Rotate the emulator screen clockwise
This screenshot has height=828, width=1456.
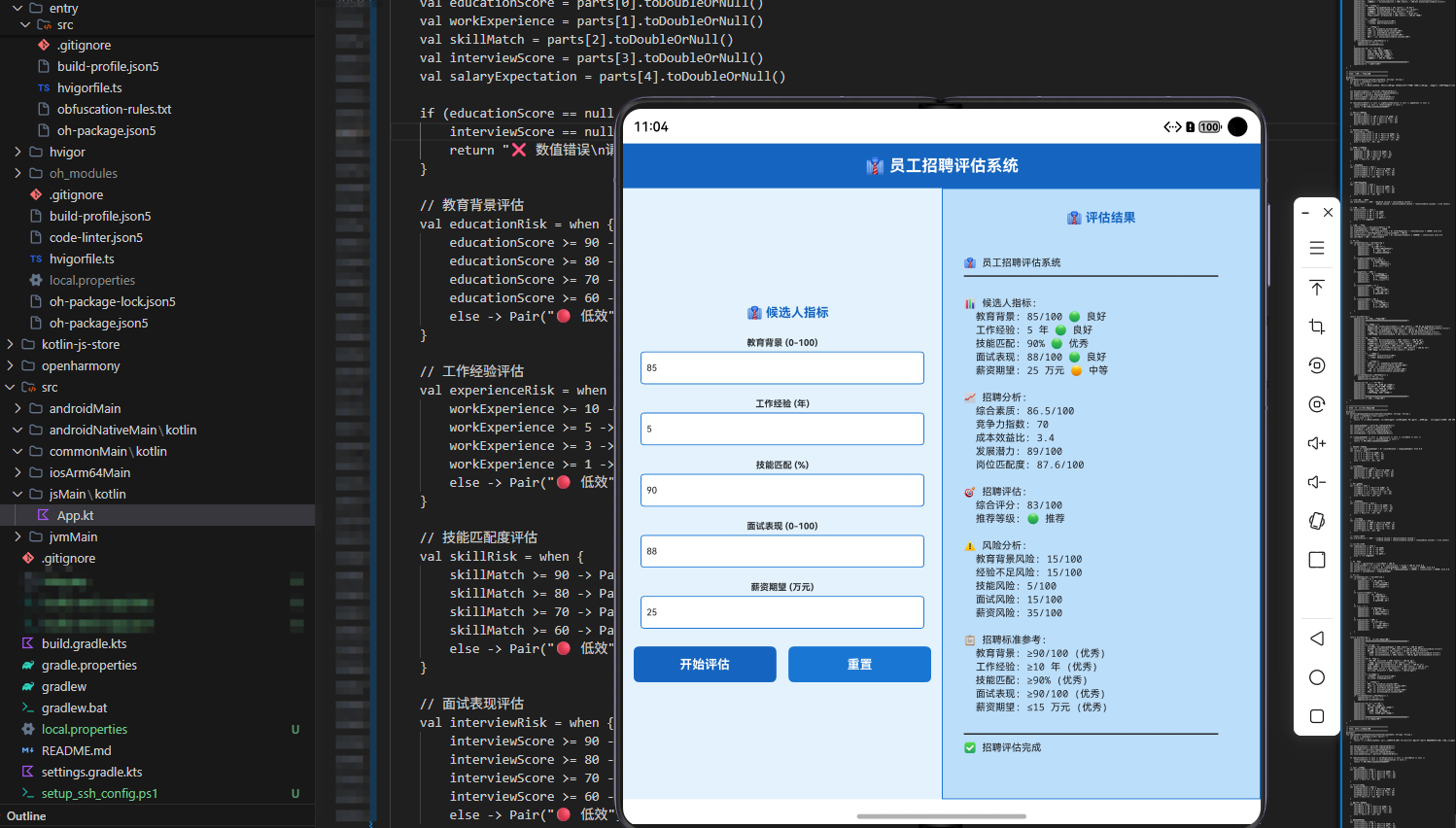[x=1317, y=404]
